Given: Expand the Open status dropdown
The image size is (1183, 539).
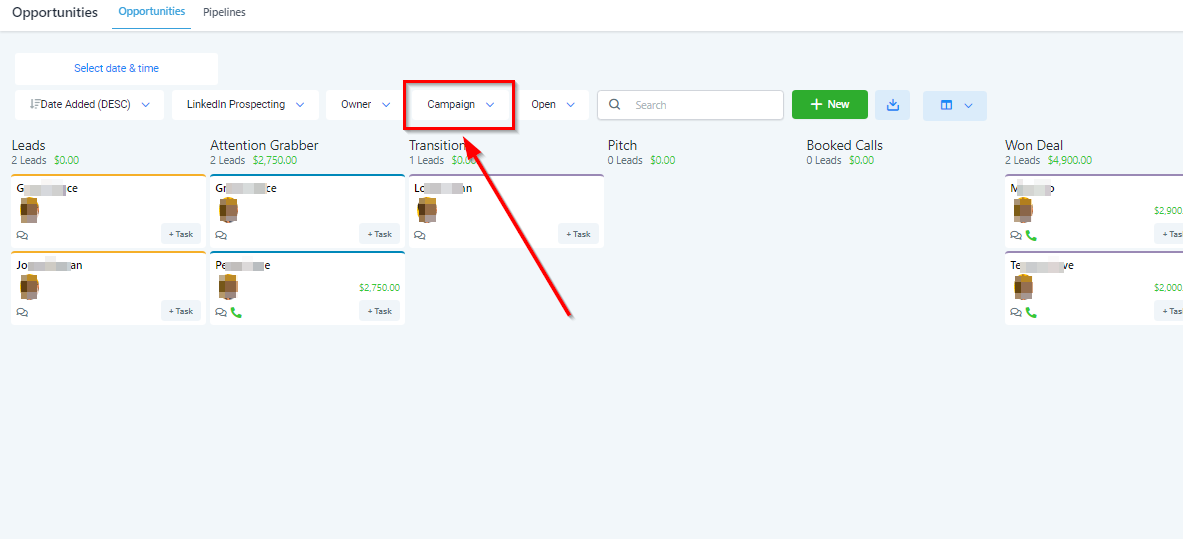Looking at the screenshot, I should pyautogui.click(x=553, y=105).
